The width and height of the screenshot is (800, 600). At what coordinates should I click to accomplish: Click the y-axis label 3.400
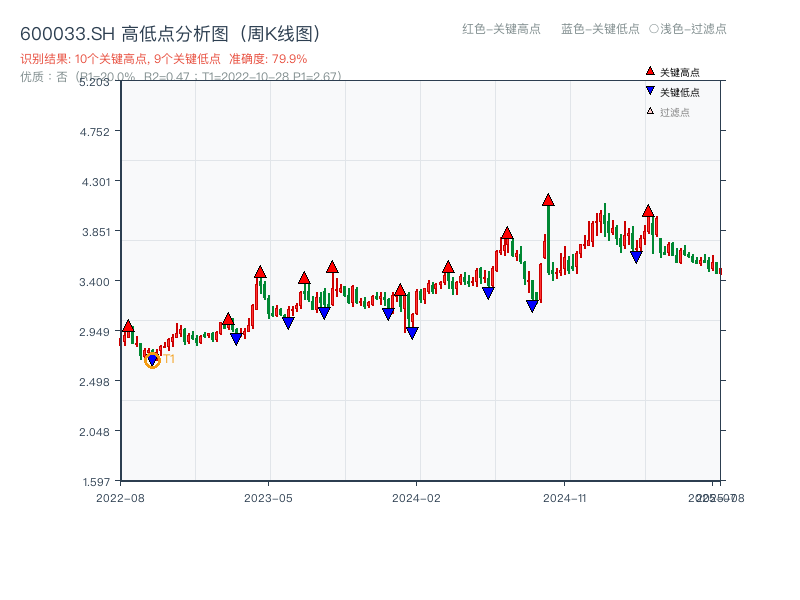(94, 282)
